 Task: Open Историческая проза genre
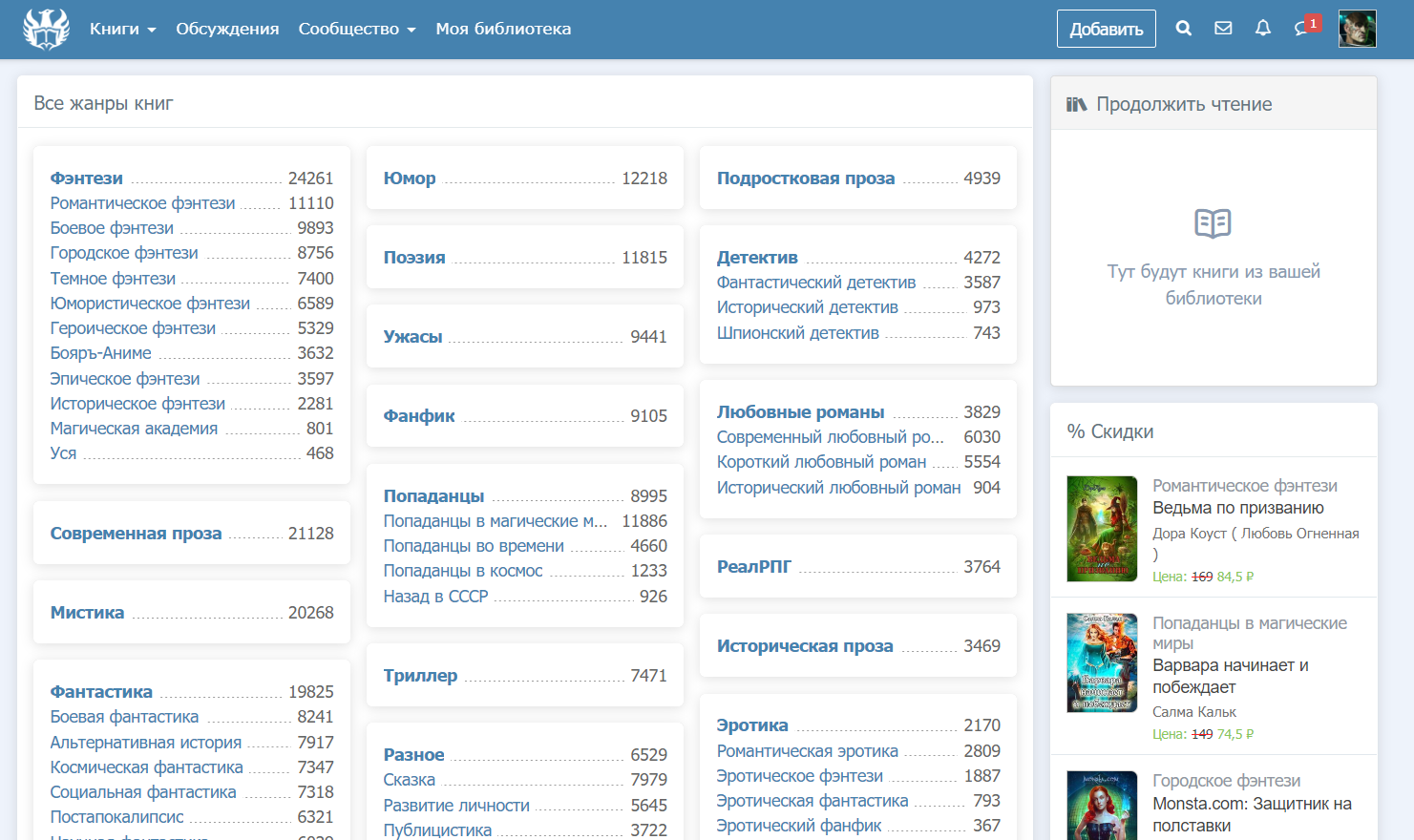click(x=805, y=646)
